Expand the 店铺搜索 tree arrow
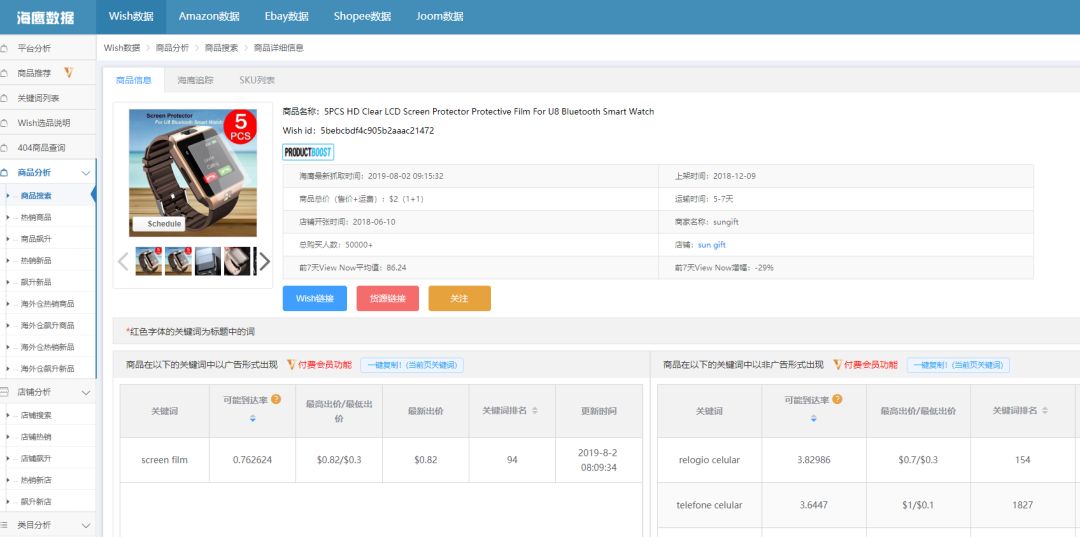This screenshot has height=537, width=1080. click(x=8, y=416)
